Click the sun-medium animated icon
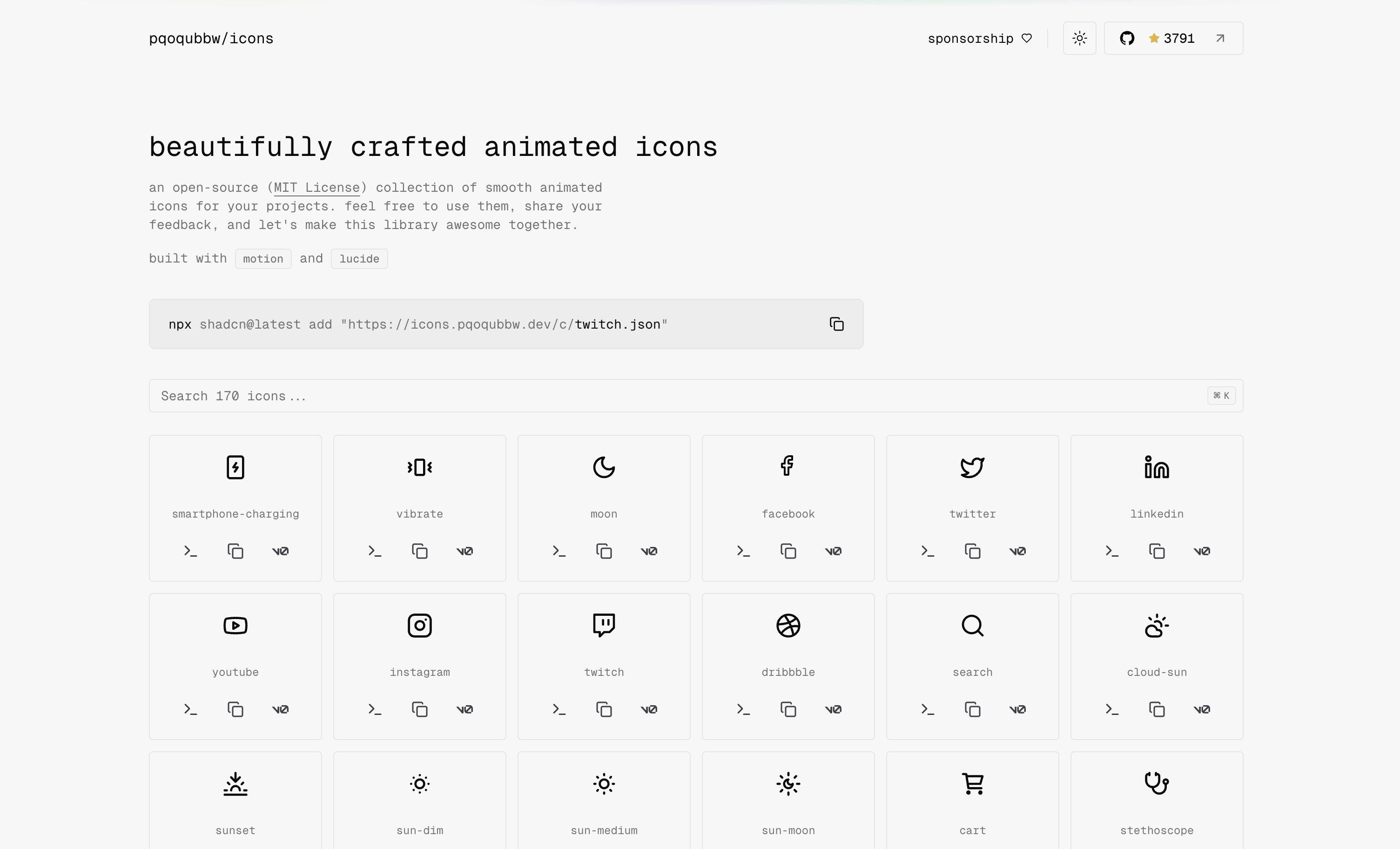 pos(604,784)
